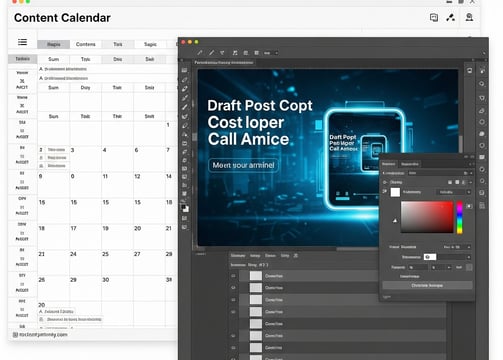The width and height of the screenshot is (503, 360).
Task: Open dropdown at end of color panel top field
Action: coord(471,173)
